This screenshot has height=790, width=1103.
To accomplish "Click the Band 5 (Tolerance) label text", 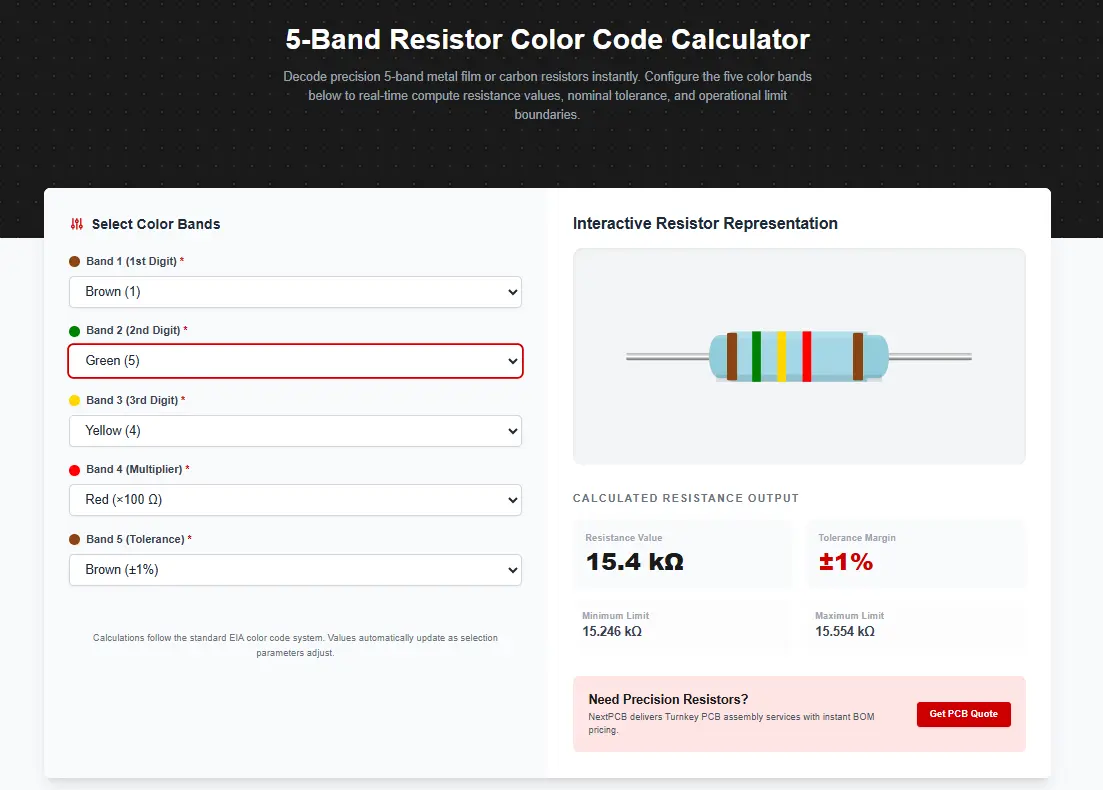I will (135, 539).
